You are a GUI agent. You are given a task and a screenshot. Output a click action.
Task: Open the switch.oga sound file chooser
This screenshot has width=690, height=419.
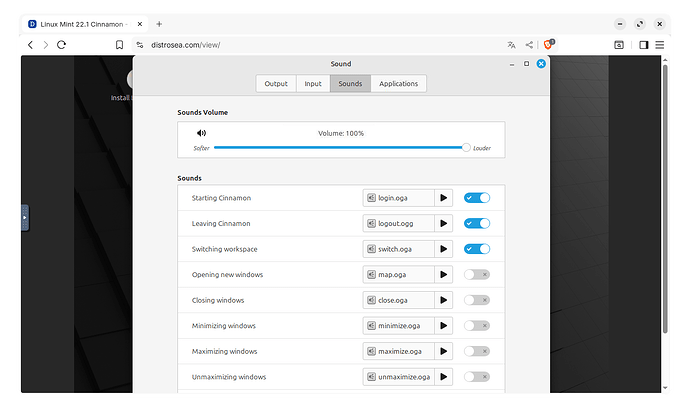(398, 249)
